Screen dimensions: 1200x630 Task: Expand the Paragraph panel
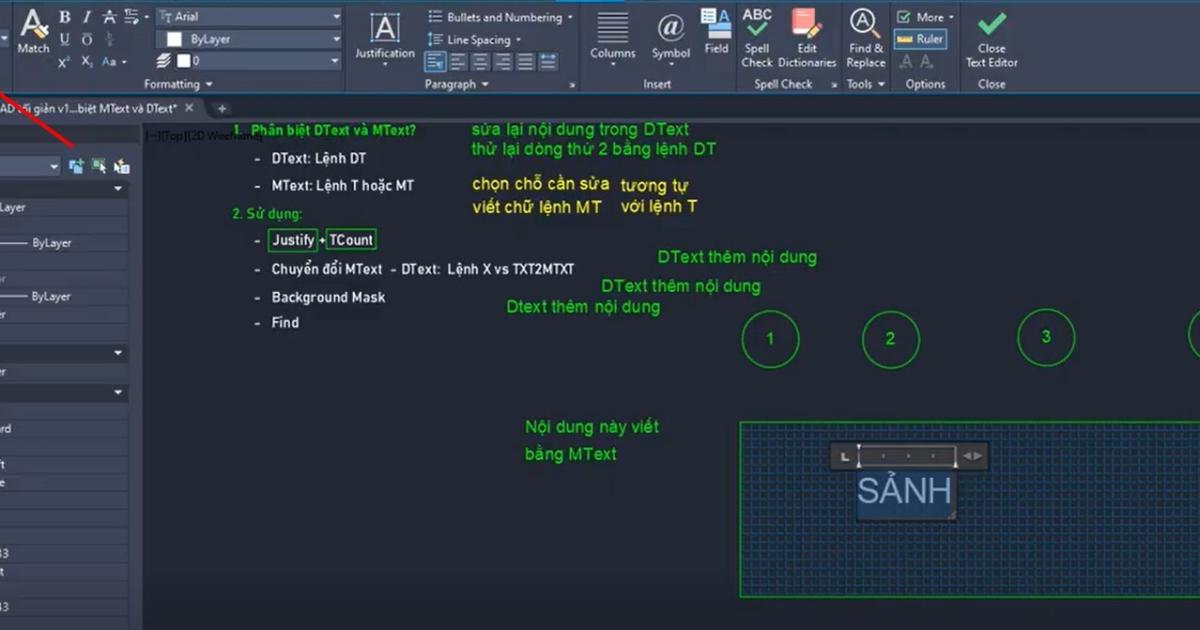click(487, 84)
